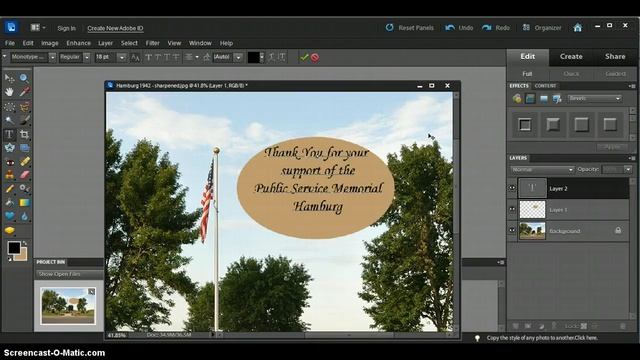Select the Magnetic Lasso tool
The width and height of the screenshot is (640, 360).
click(24, 107)
